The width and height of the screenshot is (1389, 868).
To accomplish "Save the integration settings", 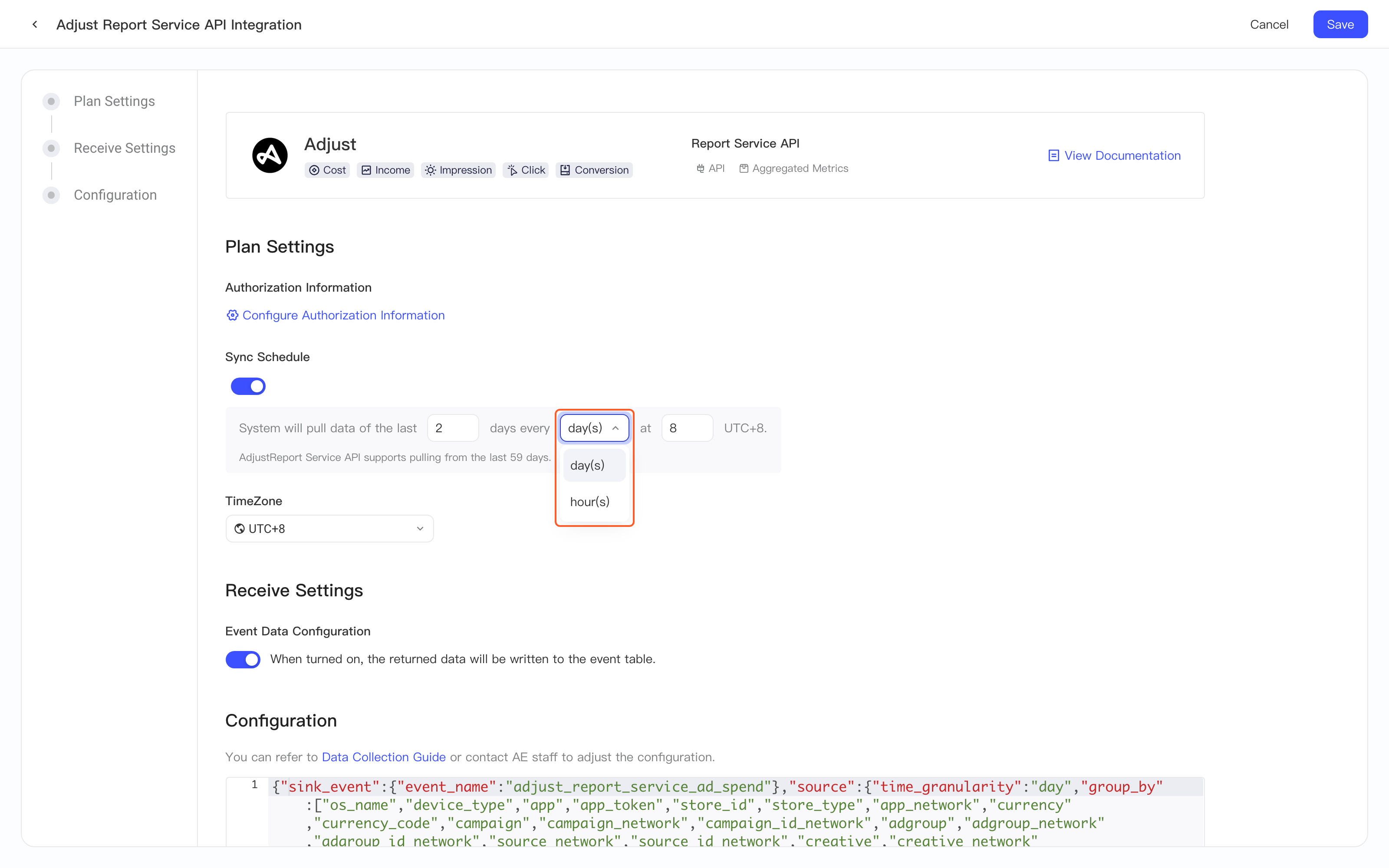I will click(x=1340, y=24).
